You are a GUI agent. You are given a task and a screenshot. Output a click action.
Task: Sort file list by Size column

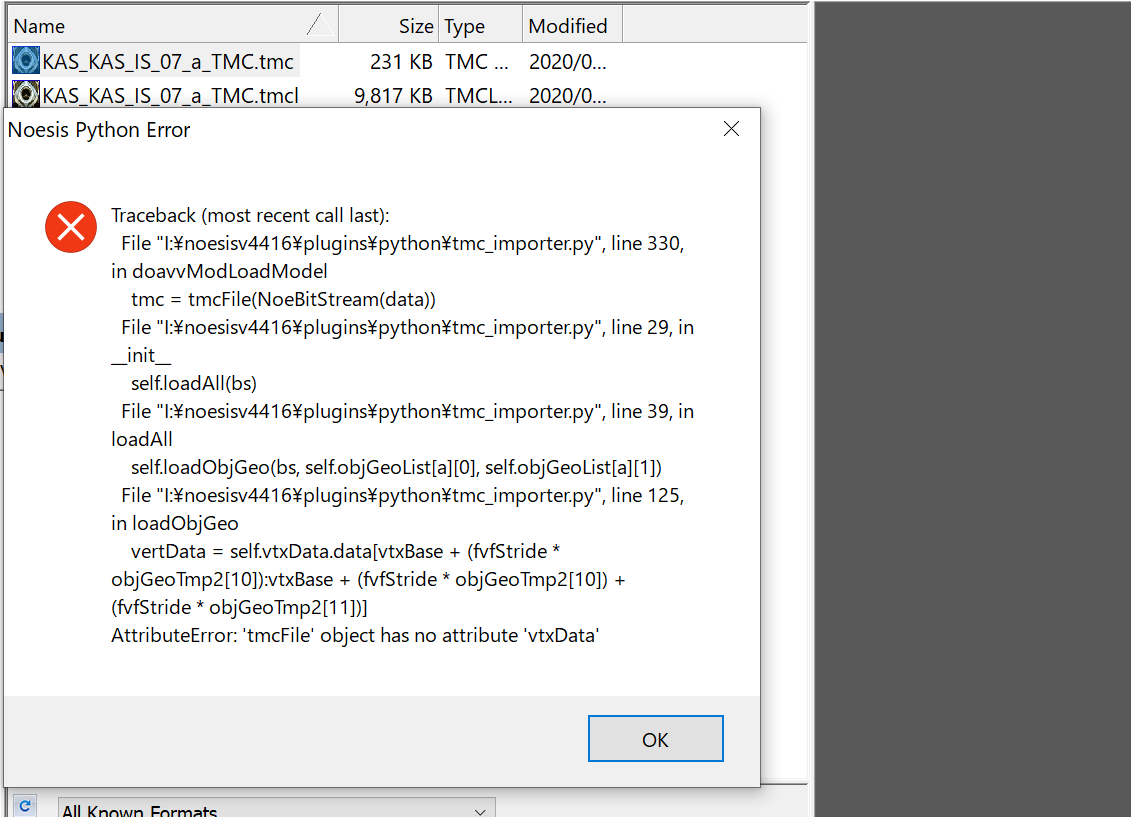coord(389,26)
